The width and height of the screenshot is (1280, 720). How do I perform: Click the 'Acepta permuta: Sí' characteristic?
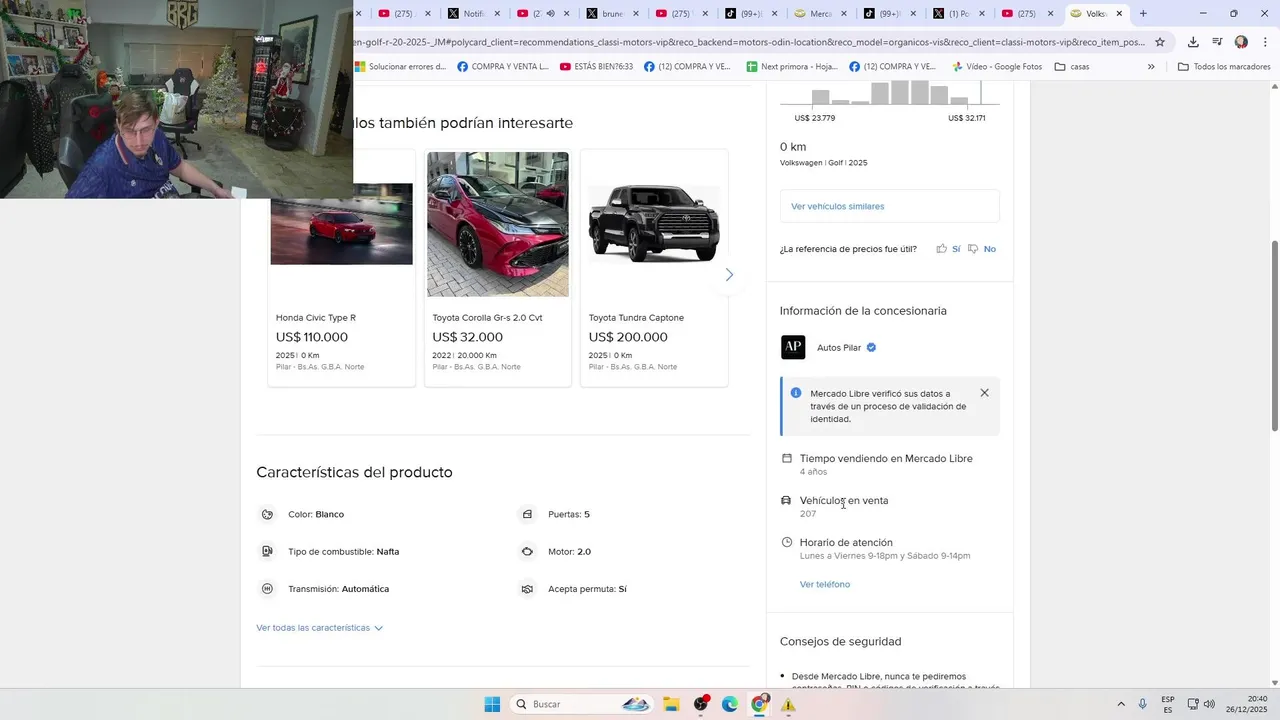pos(587,589)
